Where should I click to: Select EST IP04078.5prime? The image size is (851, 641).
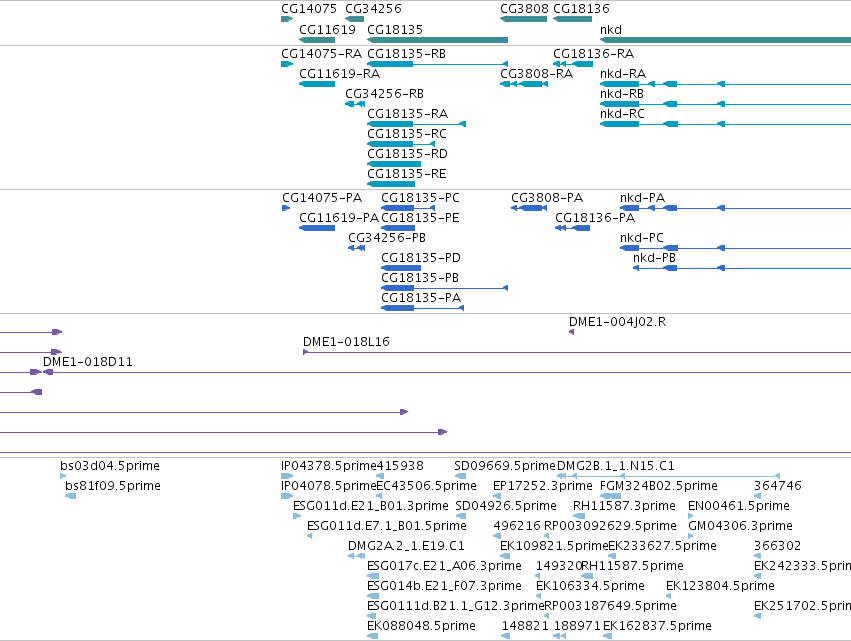(287, 496)
